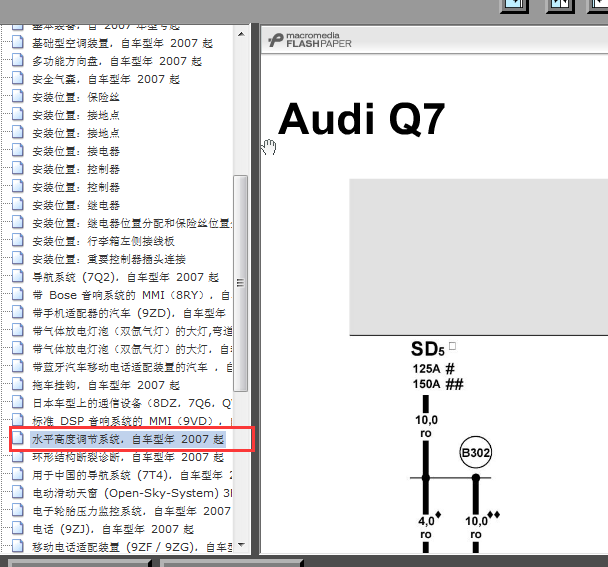Click document icon for 双氙气灯大灯,弯道 entry
Viewport: 608px width, 567px height.
[x=17, y=330]
